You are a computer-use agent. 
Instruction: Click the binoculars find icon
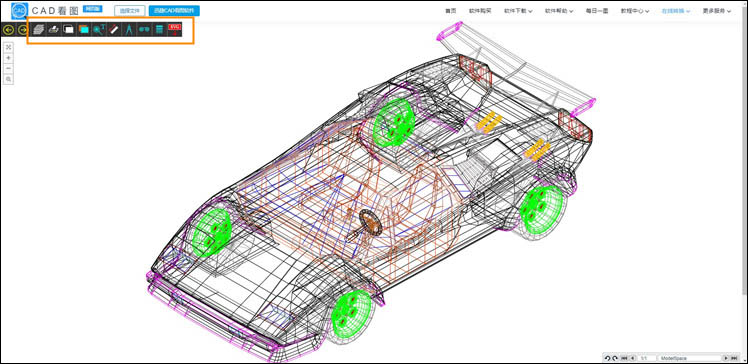pos(144,30)
